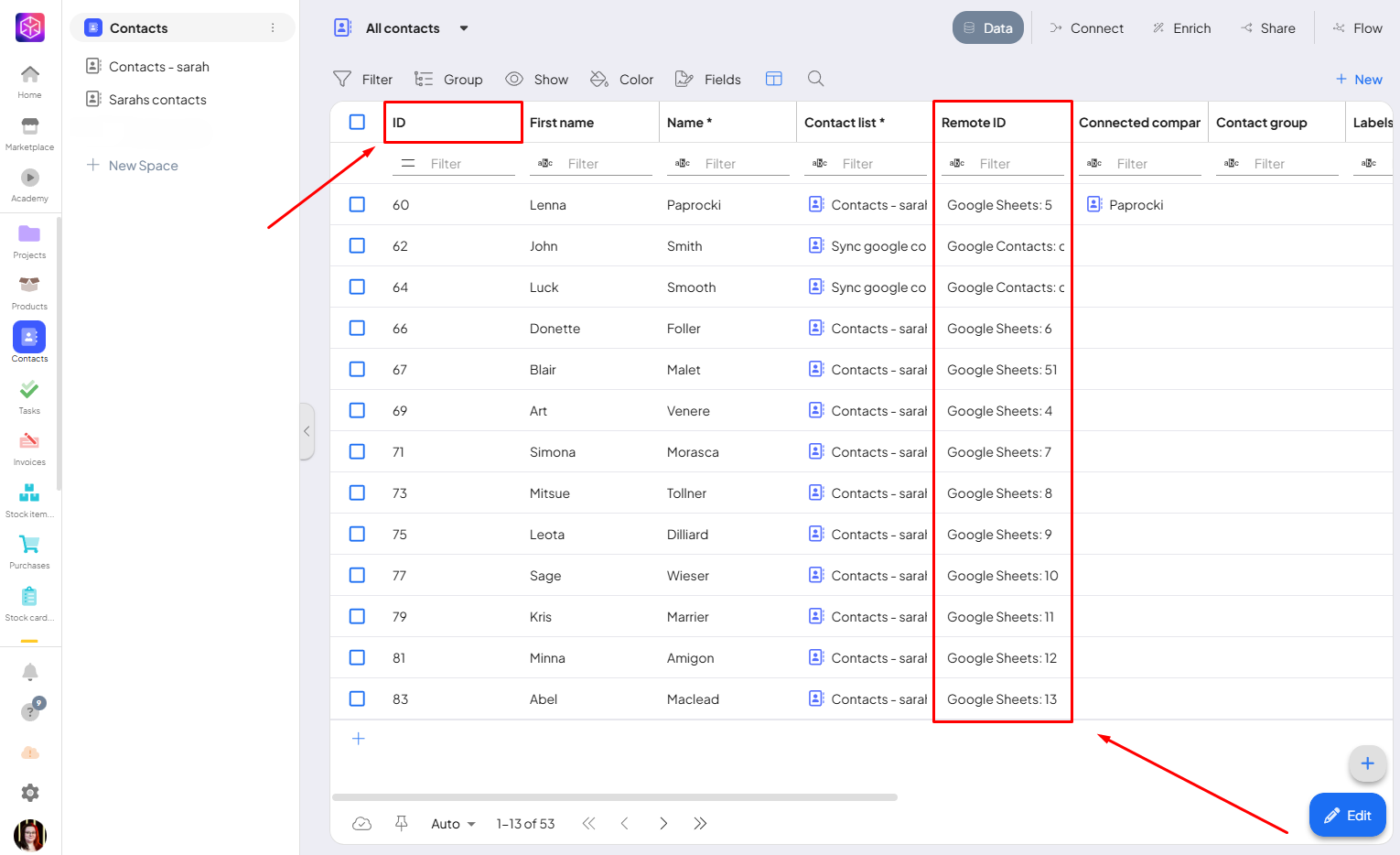The width and height of the screenshot is (1400, 855).
Task: Open notifications bell icon
Action: pyautogui.click(x=30, y=672)
